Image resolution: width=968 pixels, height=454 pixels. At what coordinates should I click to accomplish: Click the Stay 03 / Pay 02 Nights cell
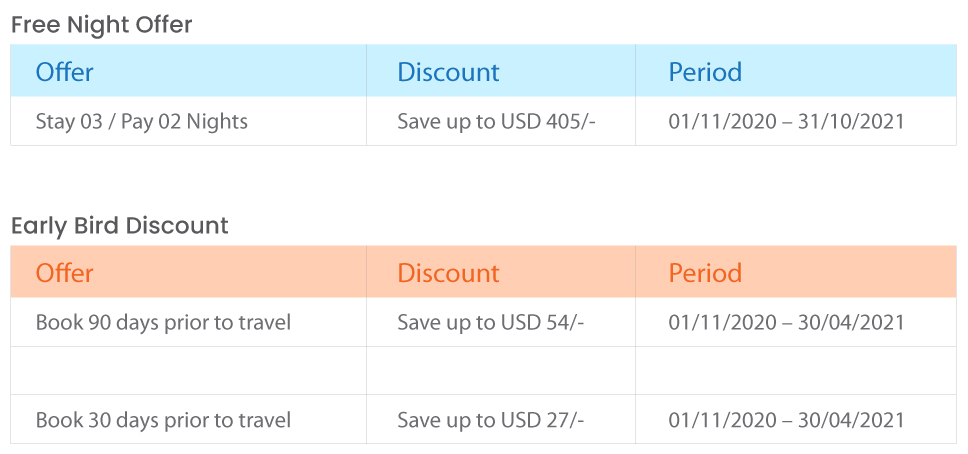click(188, 121)
